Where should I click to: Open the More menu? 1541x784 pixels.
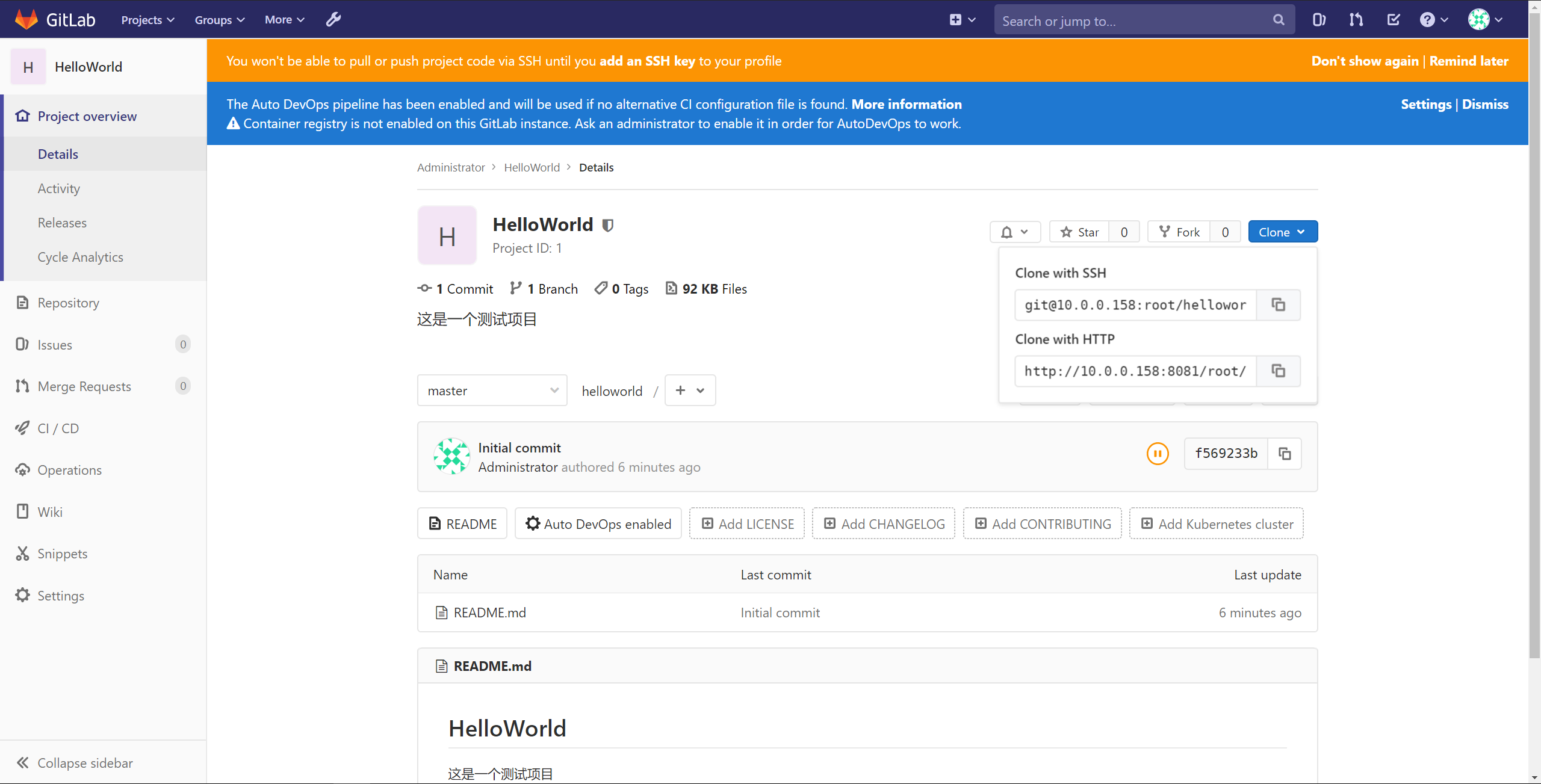[x=284, y=20]
